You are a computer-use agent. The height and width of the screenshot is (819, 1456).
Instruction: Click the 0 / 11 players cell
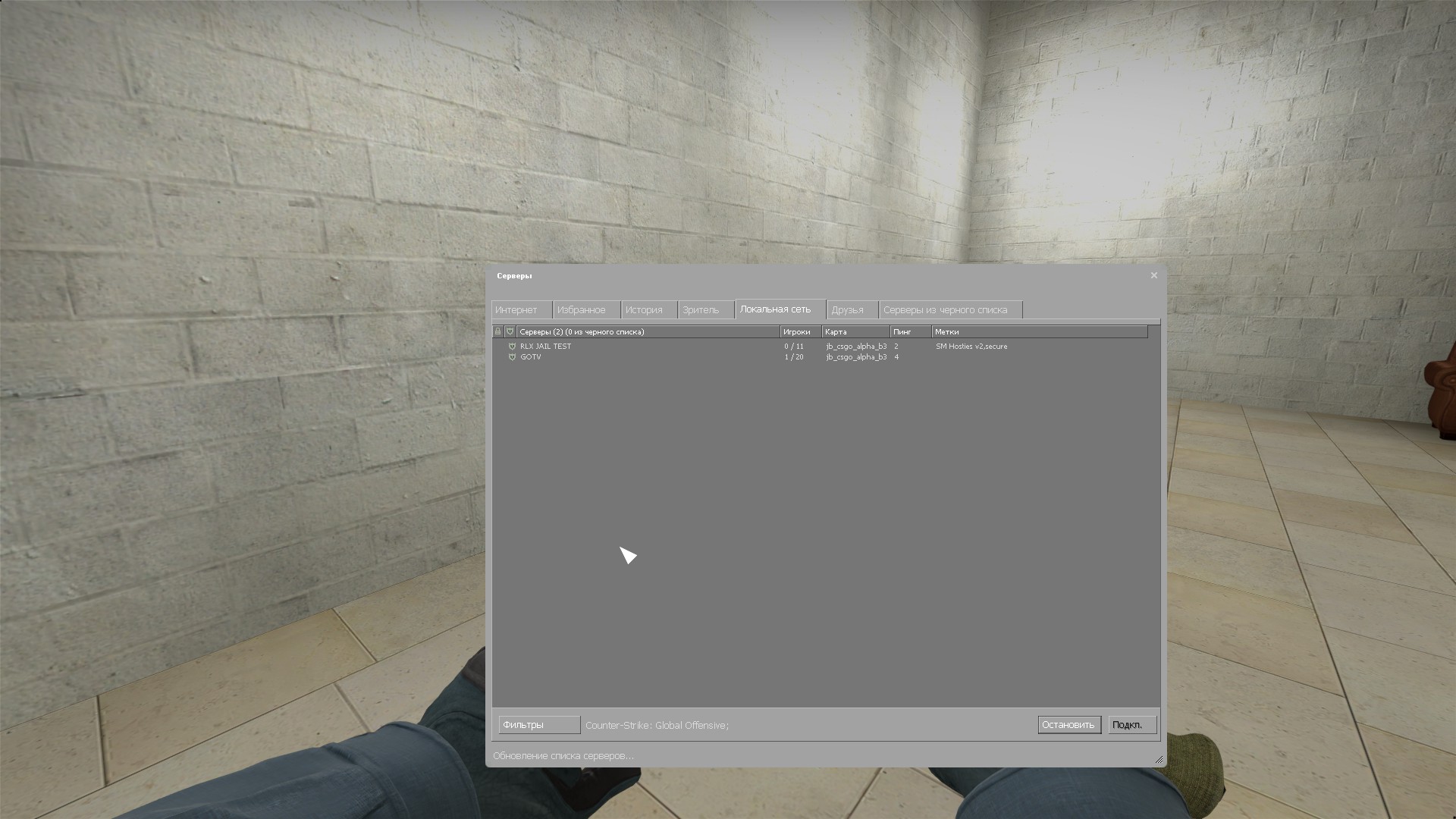794,347
